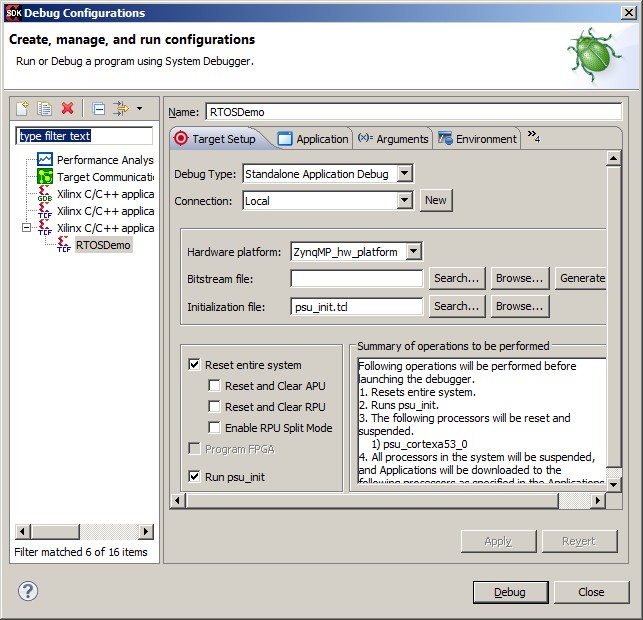
Task: Open the Hardware platform dropdown
Action: point(414,251)
